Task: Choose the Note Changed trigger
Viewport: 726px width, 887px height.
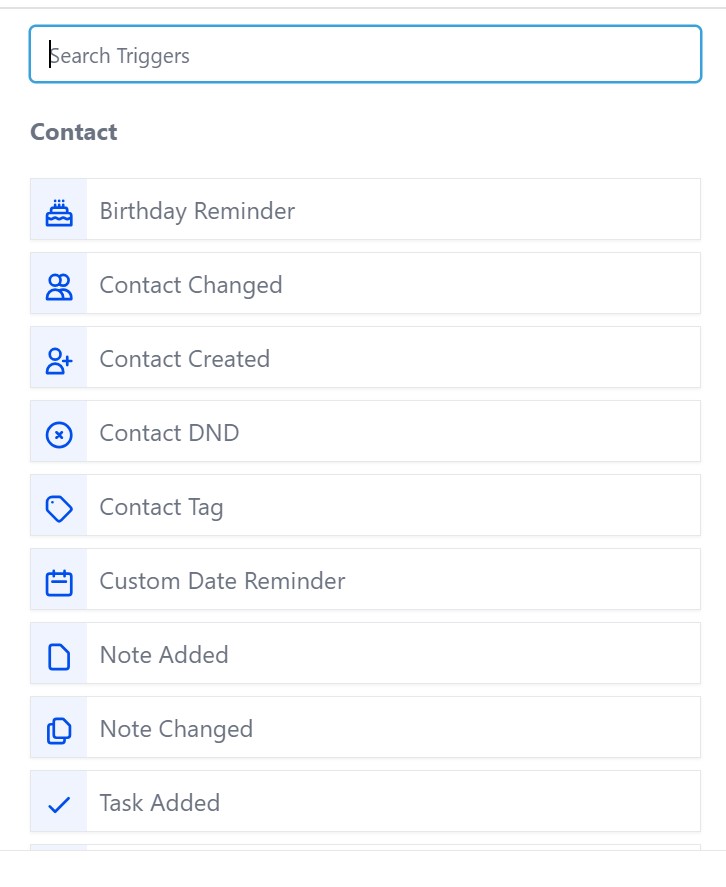Action: coord(176,729)
